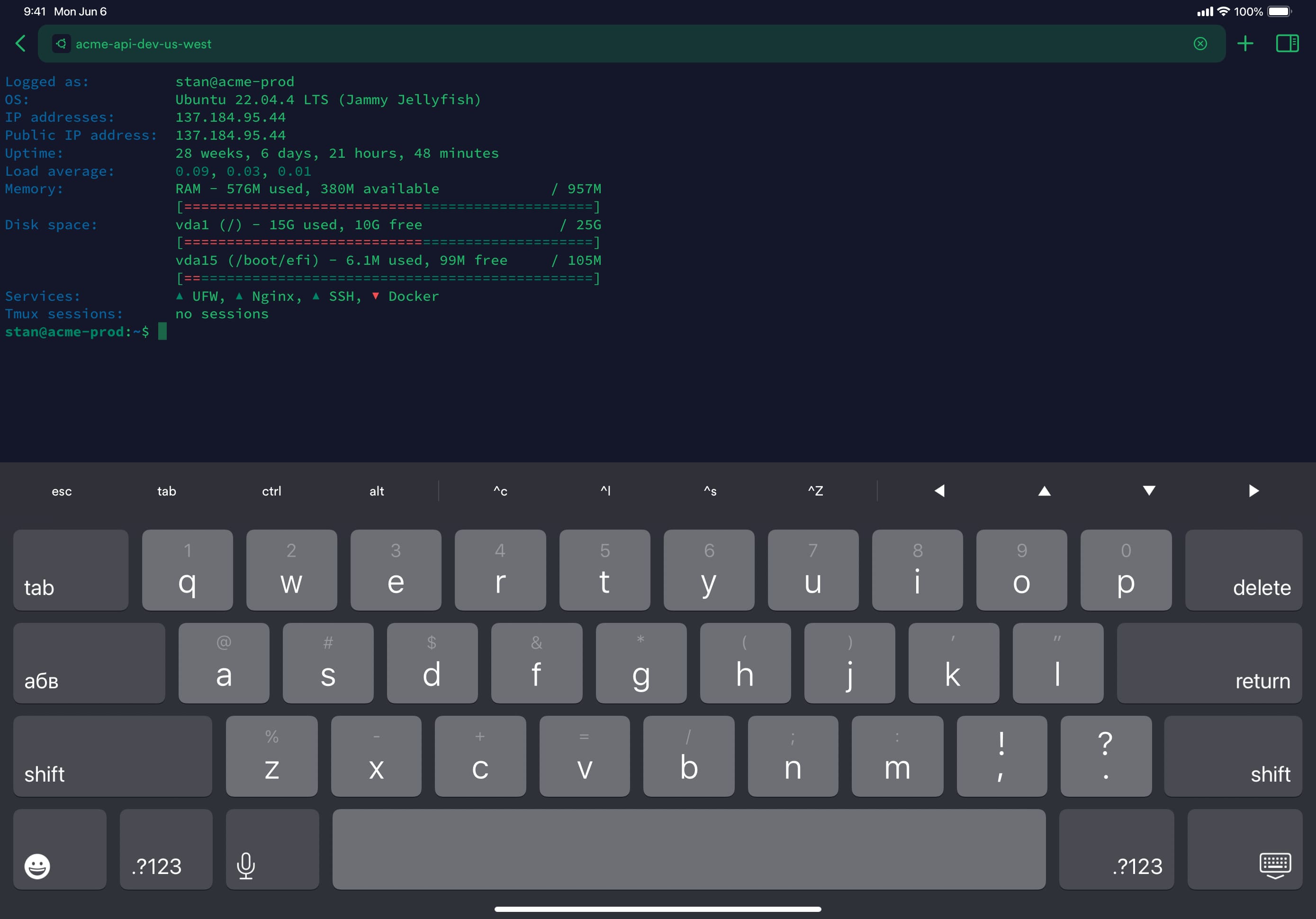Tap the u key
Image resolution: width=1316 pixels, height=919 pixels.
(813, 570)
